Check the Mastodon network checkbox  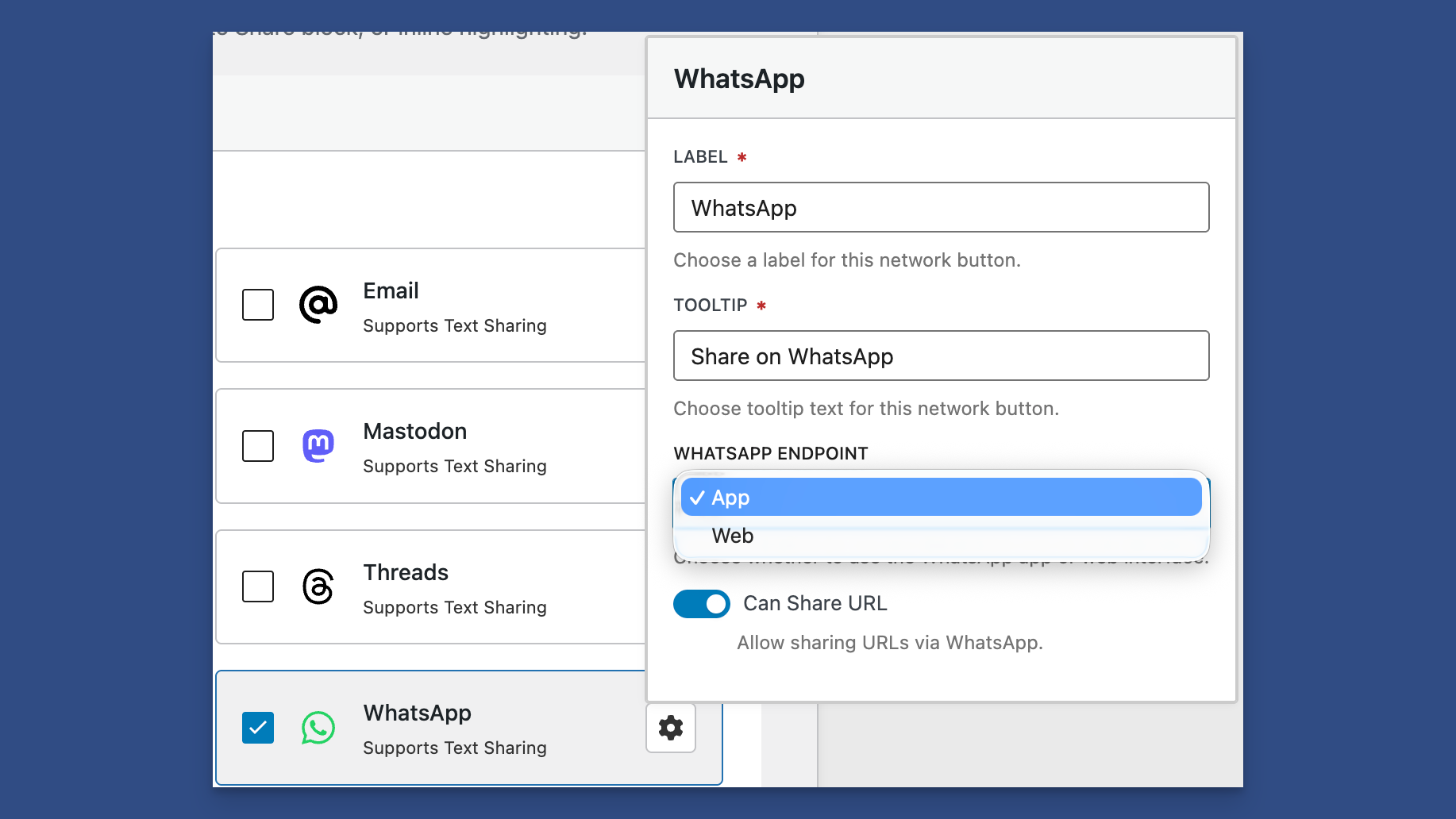[258, 446]
